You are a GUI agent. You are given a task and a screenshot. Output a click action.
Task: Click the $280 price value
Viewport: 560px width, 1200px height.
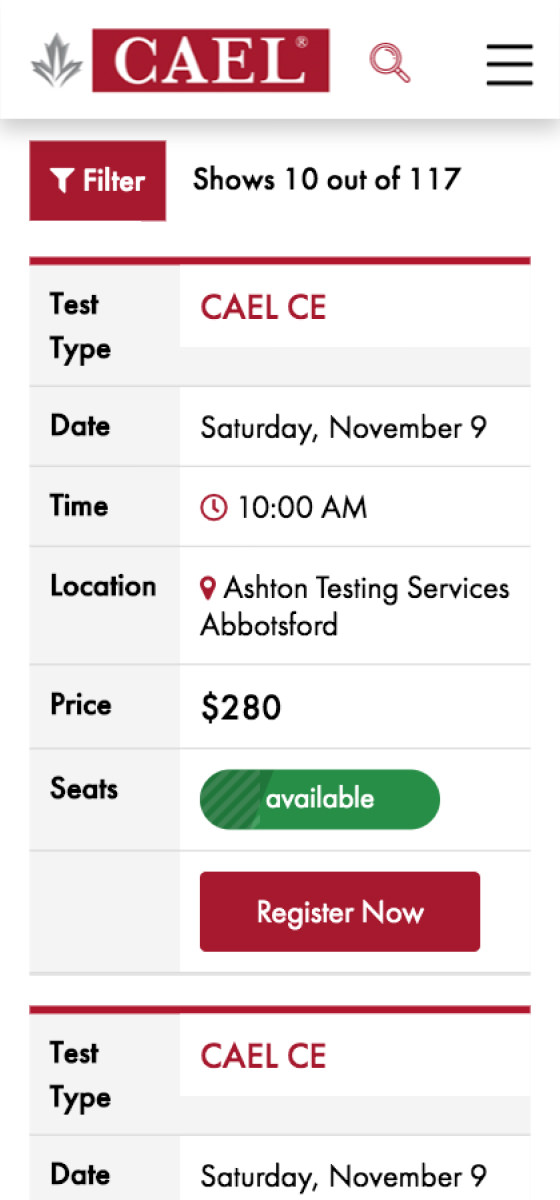pyautogui.click(x=241, y=708)
